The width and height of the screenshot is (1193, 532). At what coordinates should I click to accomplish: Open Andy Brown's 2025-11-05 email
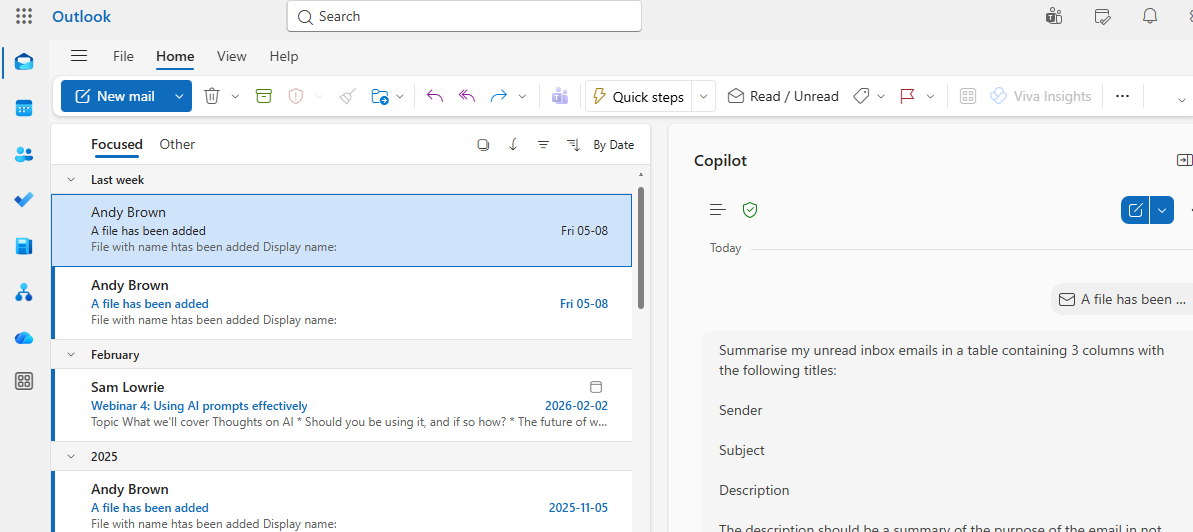click(342, 502)
